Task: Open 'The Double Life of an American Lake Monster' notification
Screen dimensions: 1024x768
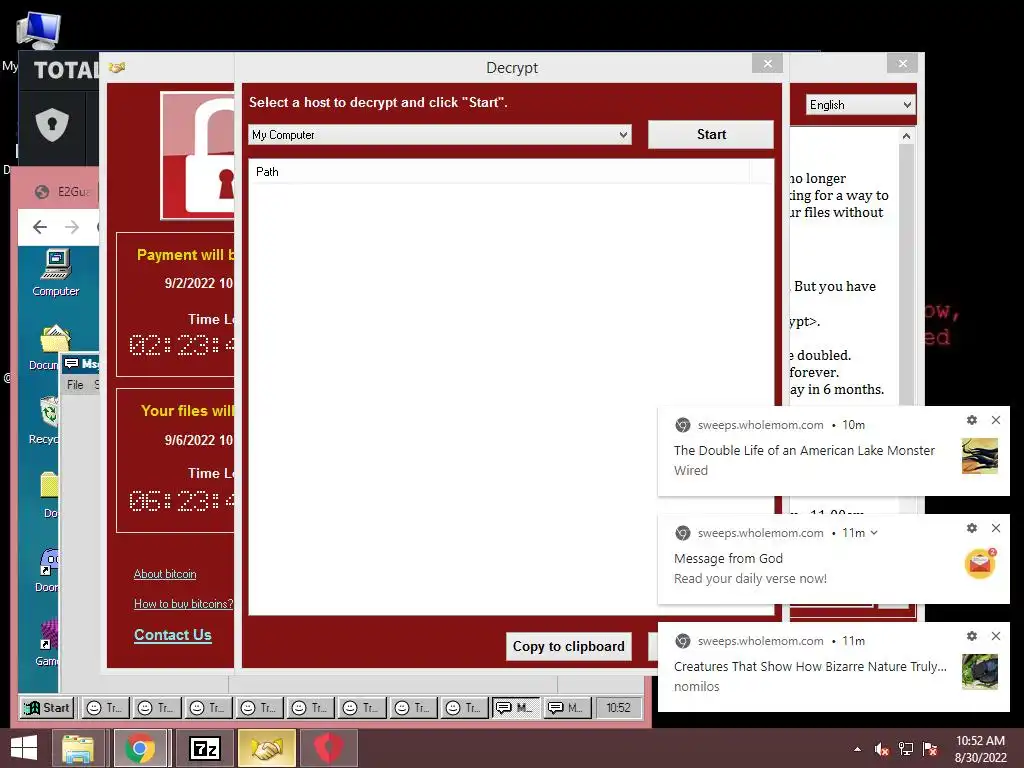Action: pyautogui.click(x=804, y=450)
